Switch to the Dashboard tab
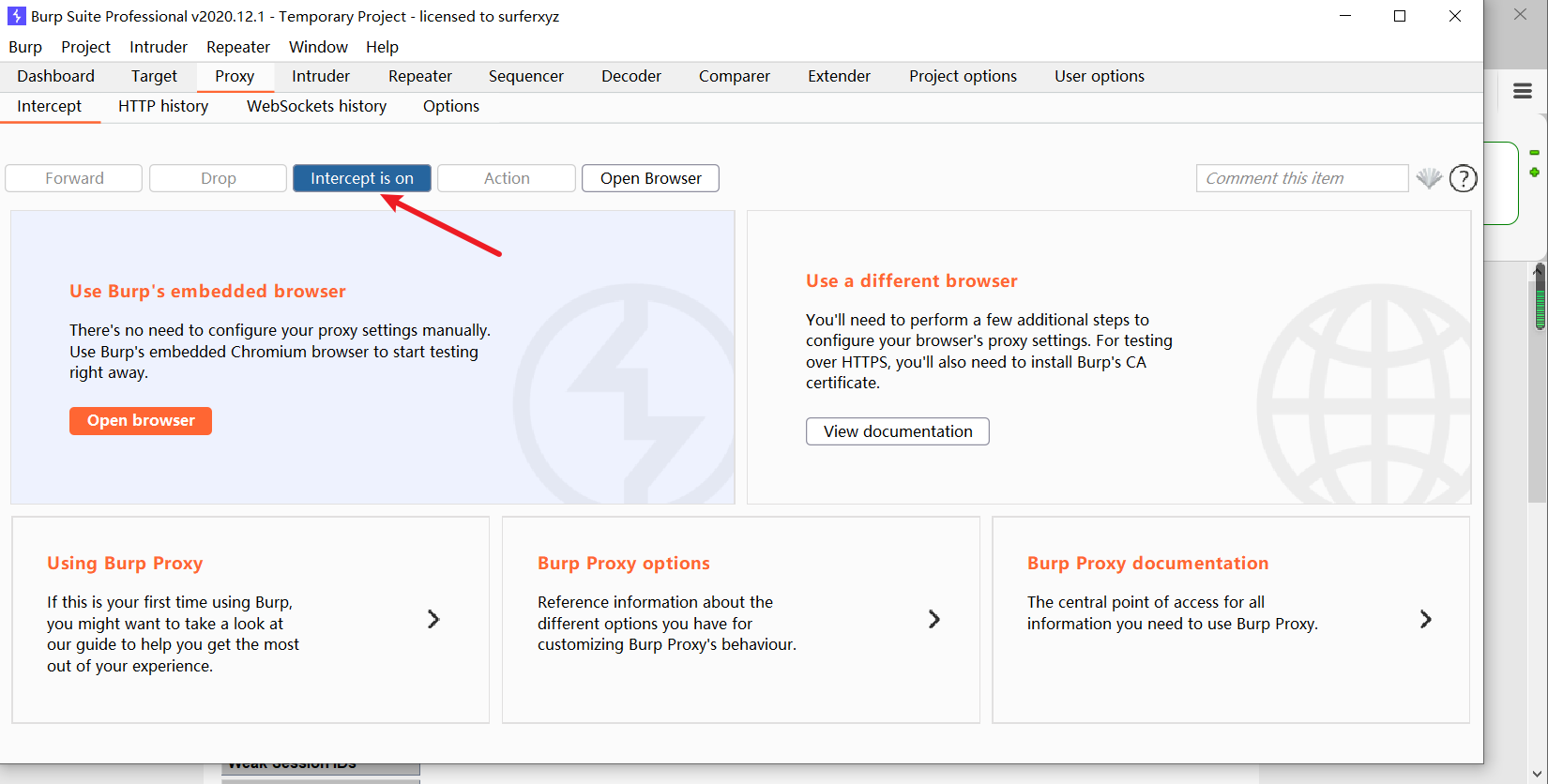 (55, 76)
